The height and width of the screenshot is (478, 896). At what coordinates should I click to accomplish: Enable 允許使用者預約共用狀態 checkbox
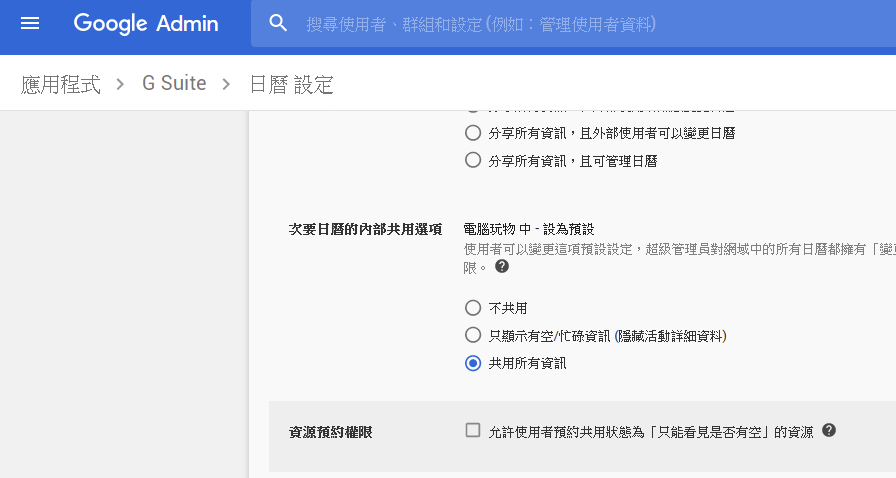coord(473,431)
